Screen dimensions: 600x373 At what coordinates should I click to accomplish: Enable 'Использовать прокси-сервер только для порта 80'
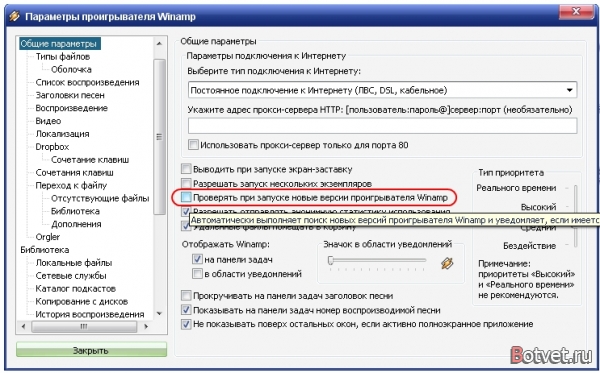(193, 145)
